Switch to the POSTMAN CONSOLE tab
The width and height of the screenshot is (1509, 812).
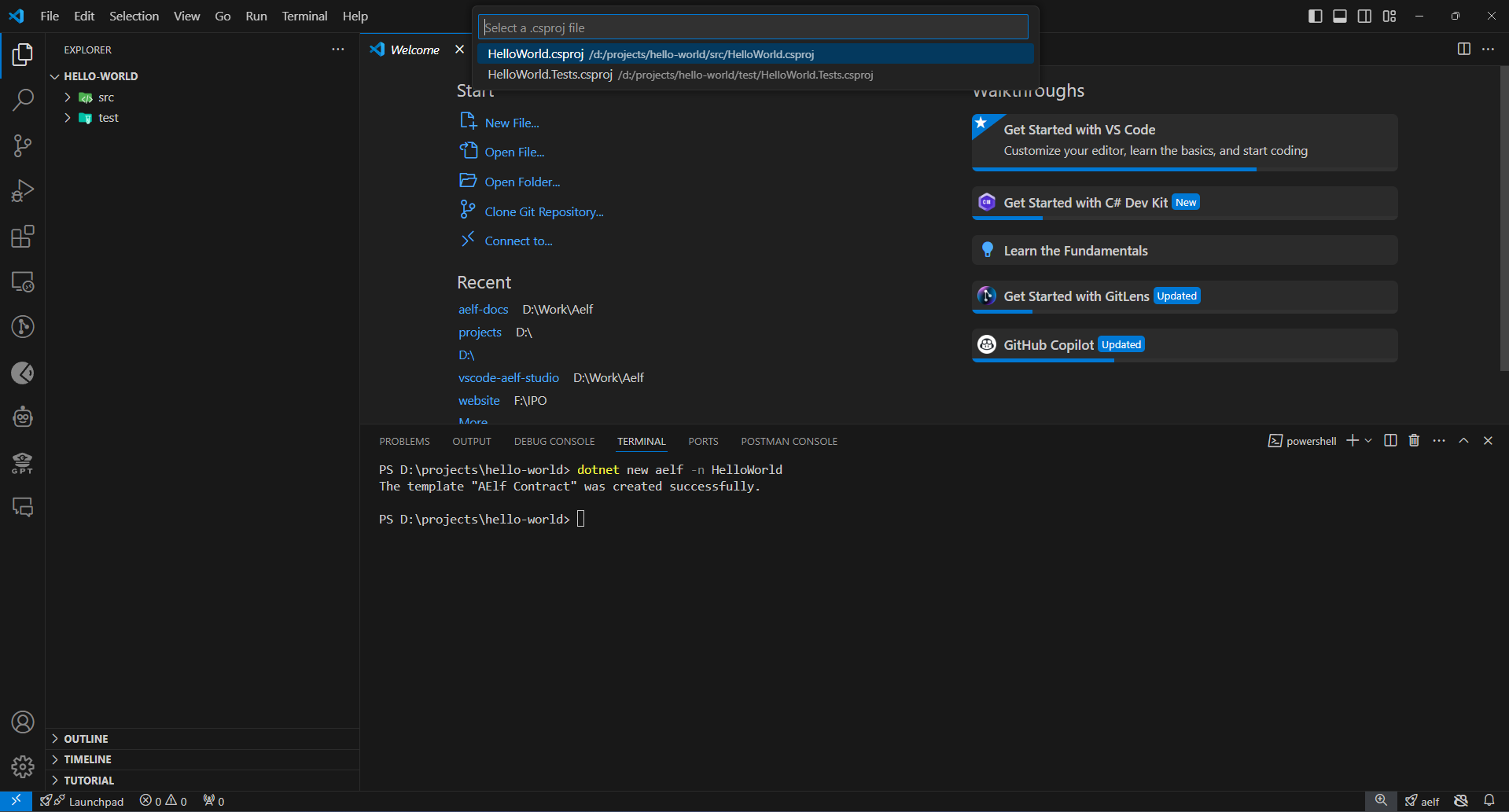pos(789,442)
